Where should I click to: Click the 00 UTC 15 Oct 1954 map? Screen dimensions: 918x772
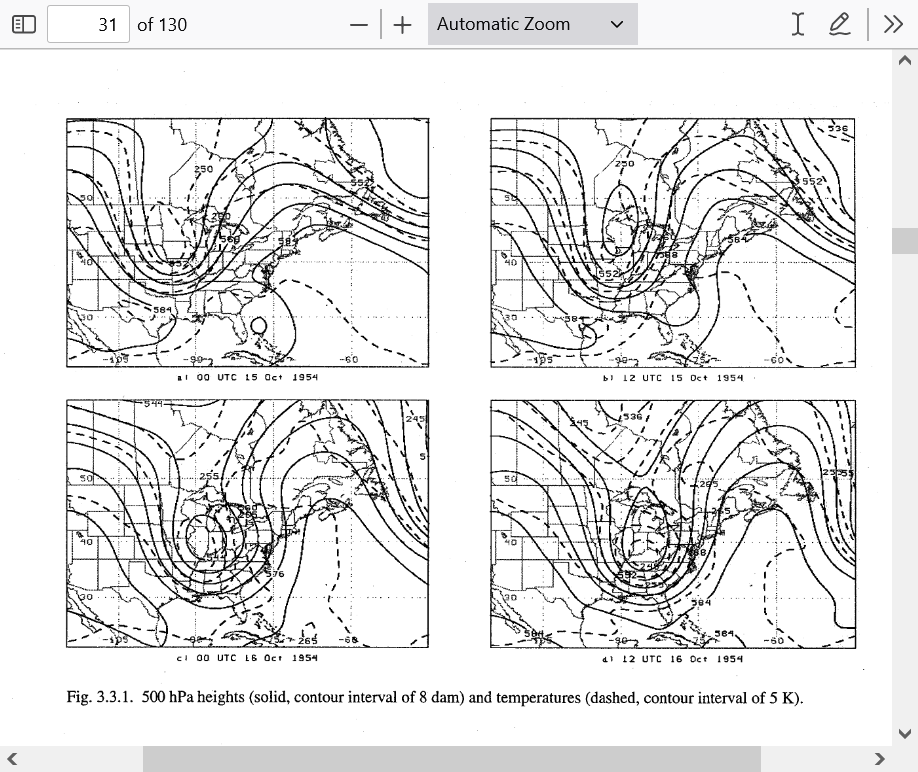(248, 242)
